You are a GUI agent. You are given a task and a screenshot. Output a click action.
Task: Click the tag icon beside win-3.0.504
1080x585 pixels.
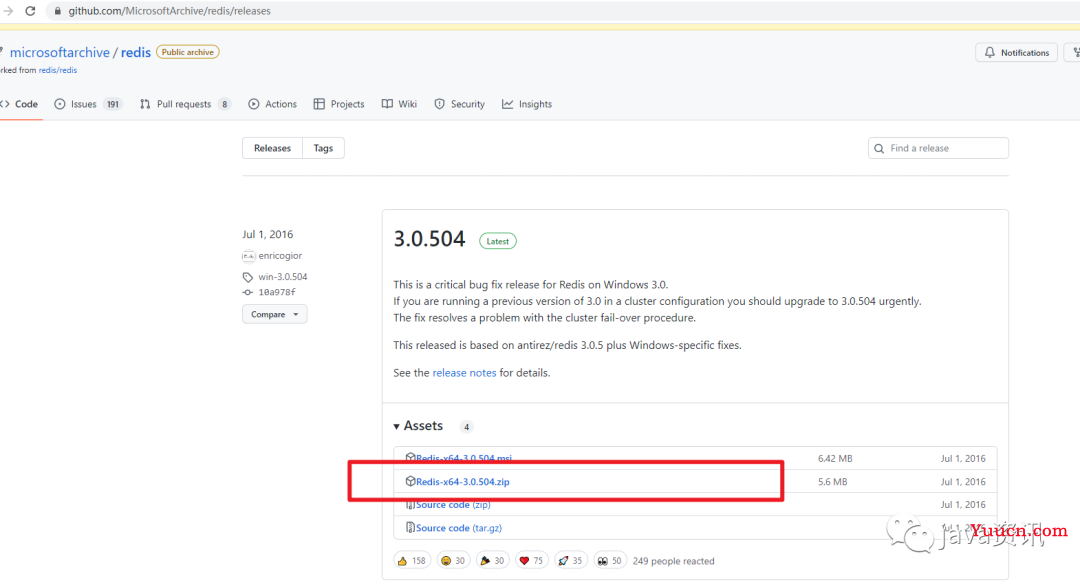pyautogui.click(x=248, y=277)
